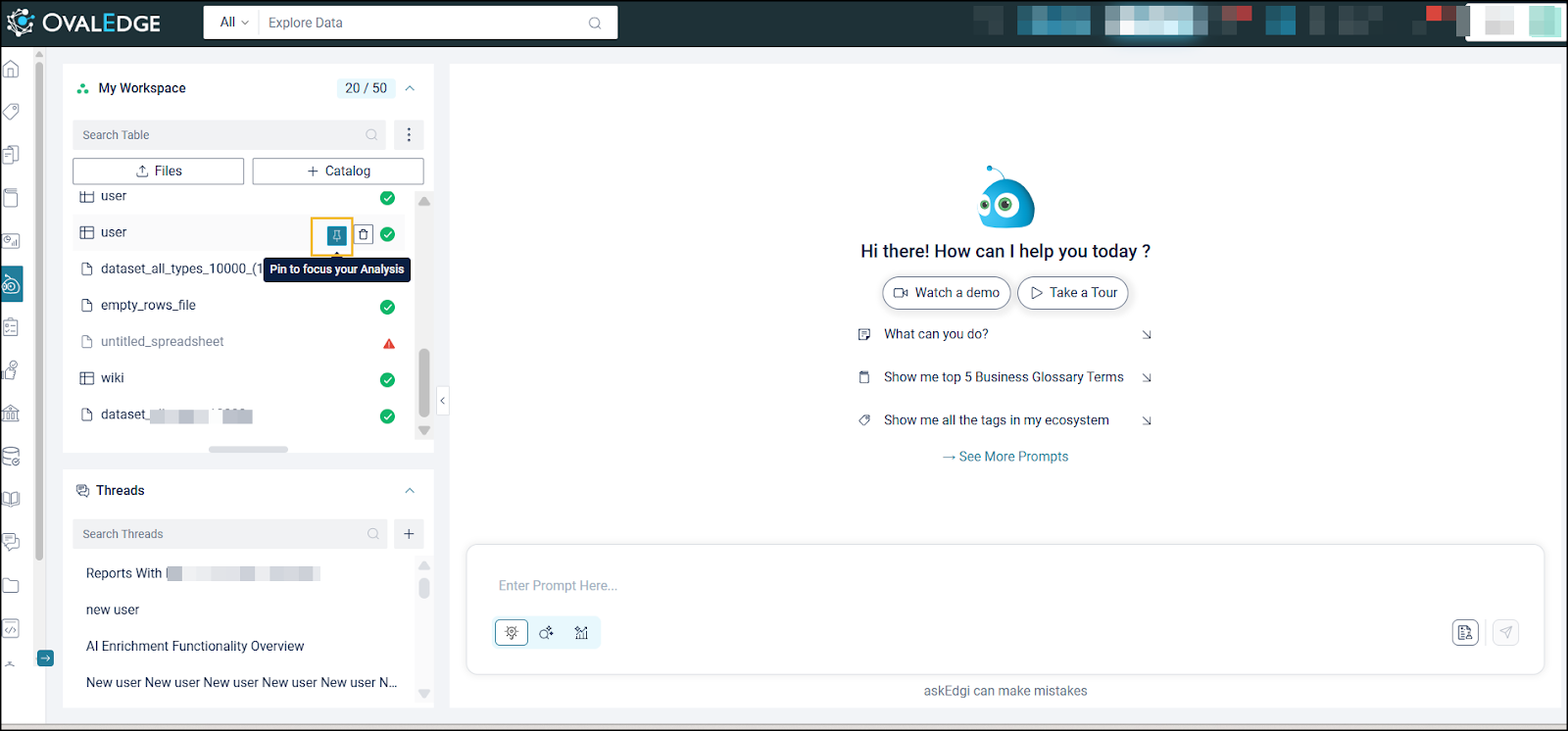Screen dimensions: 1568x731
Task: Click the tags icon in left sidebar
Action: (12, 112)
